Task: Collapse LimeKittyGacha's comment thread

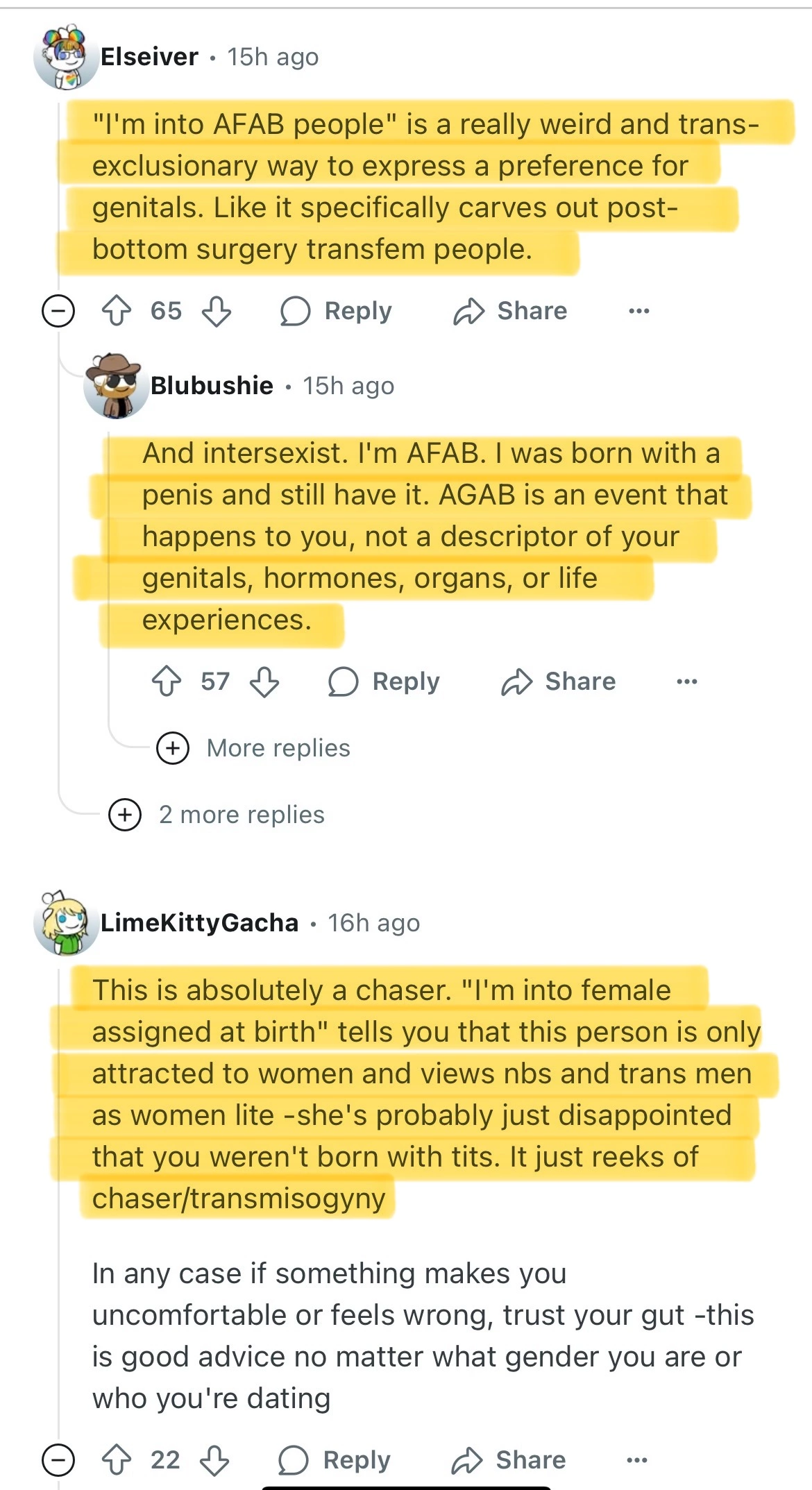Action: (x=58, y=1459)
